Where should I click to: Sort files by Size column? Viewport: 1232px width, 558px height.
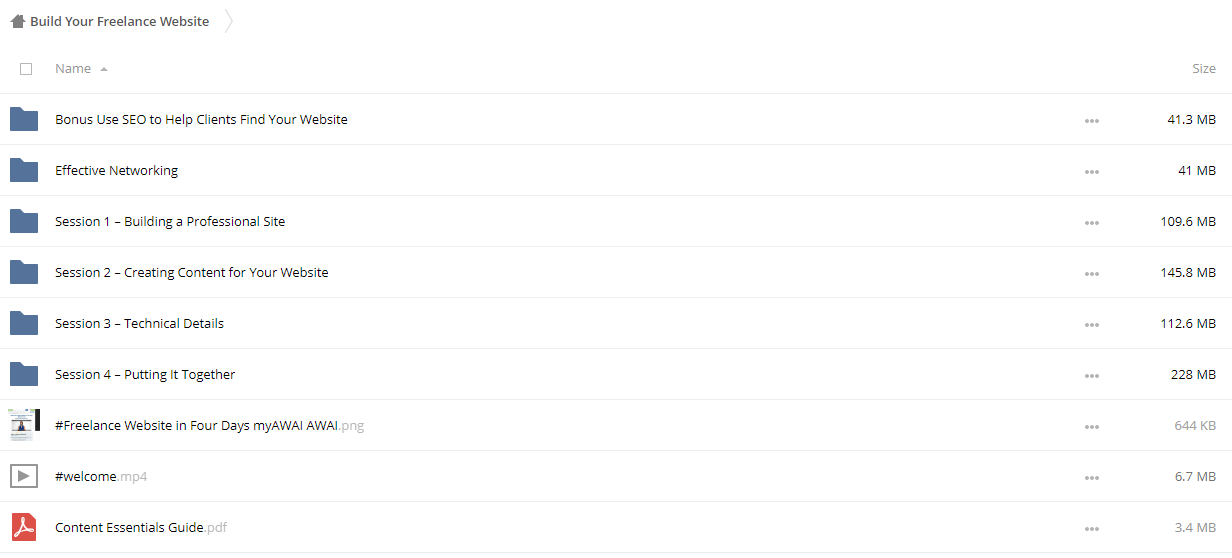(x=1204, y=68)
